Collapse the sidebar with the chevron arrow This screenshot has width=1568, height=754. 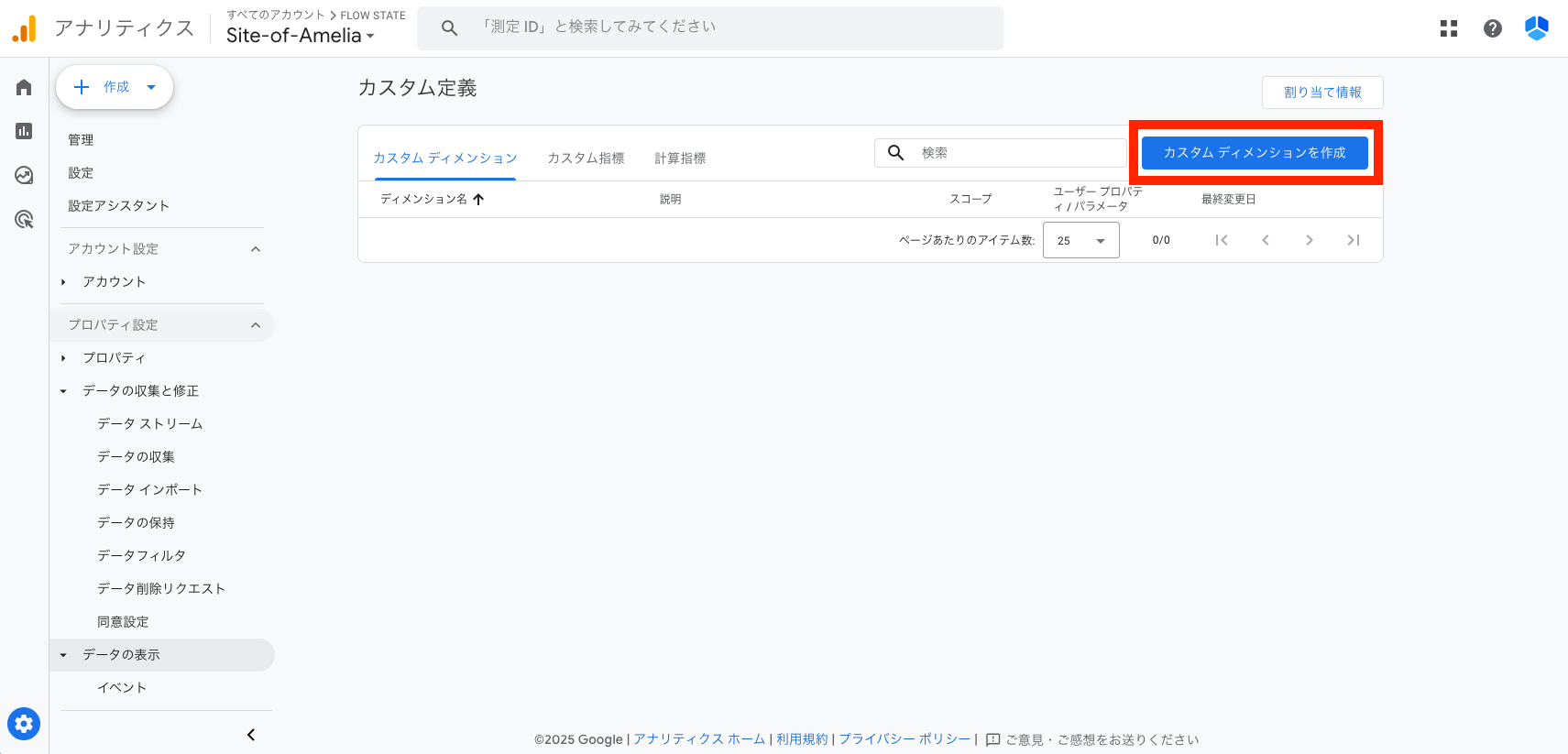click(251, 735)
